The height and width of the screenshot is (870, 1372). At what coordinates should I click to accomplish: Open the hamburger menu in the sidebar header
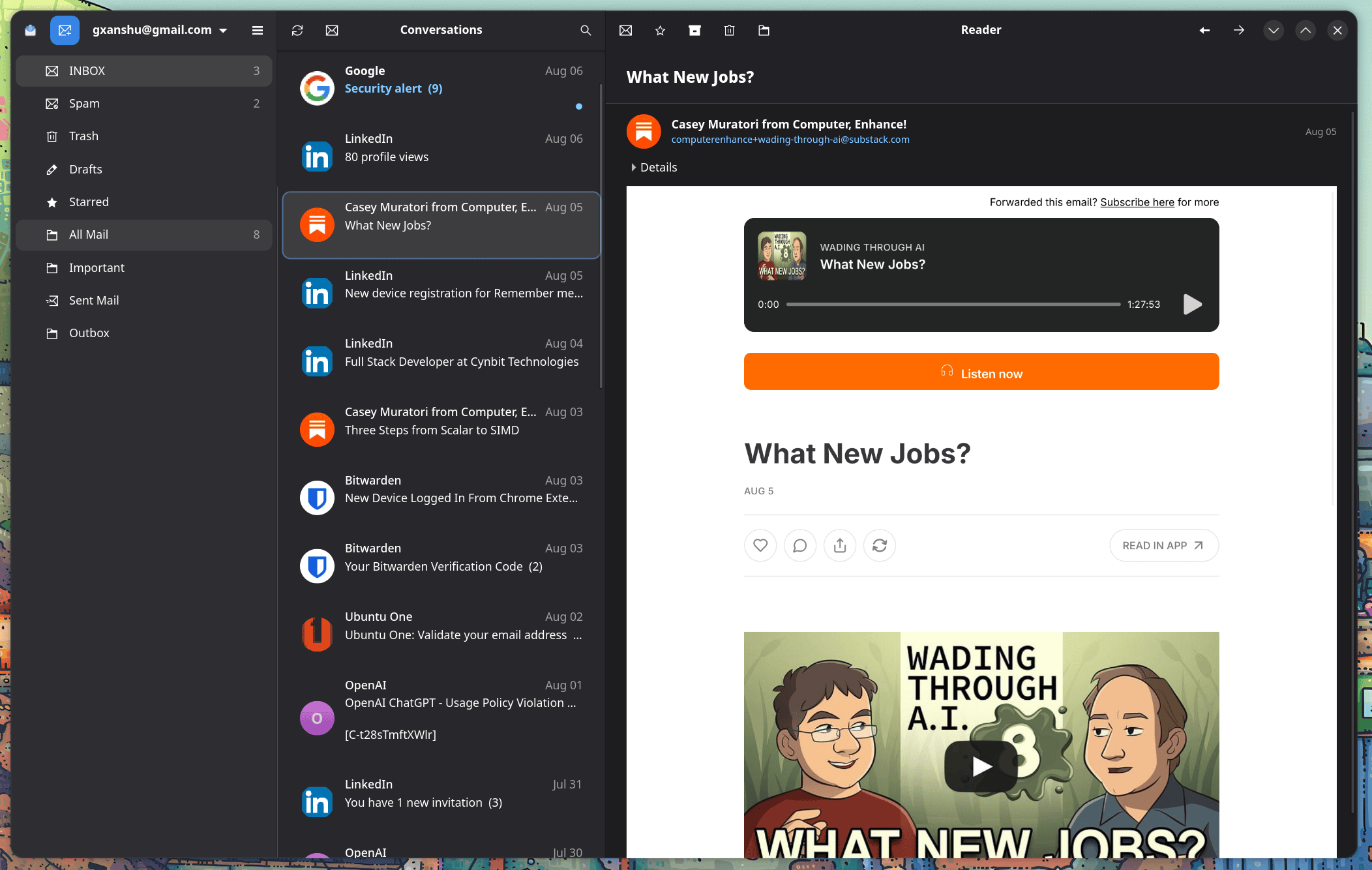click(258, 30)
